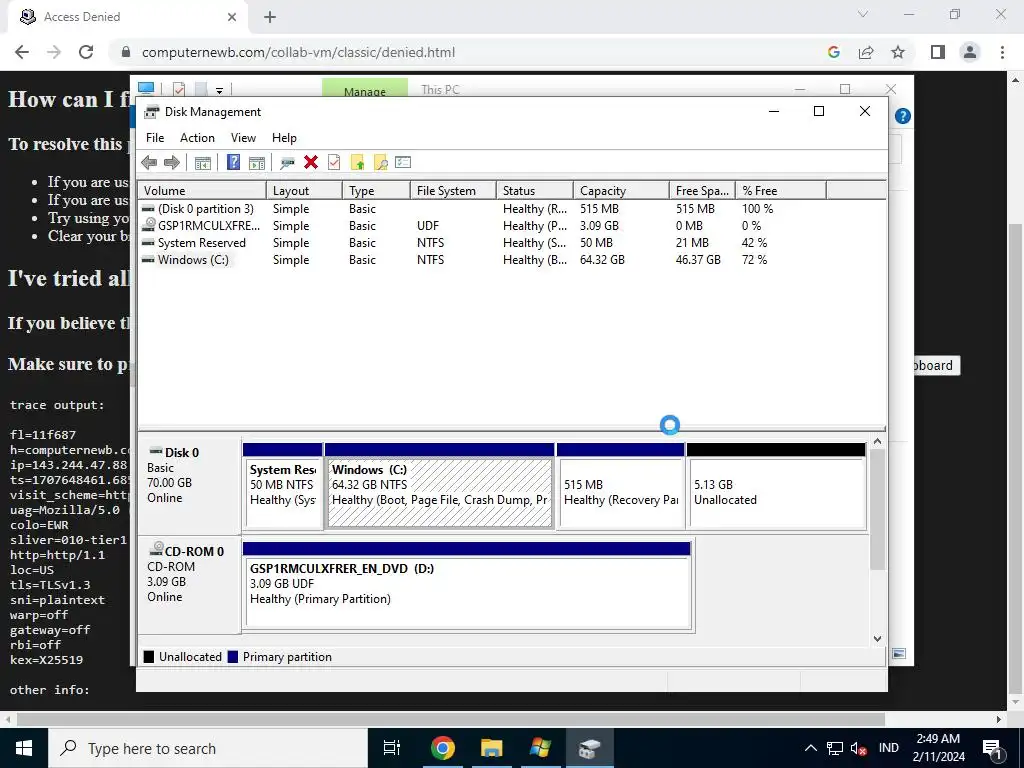Select the 515 MB Recovery Partition block
Image resolution: width=1024 pixels, height=768 pixels.
620,487
